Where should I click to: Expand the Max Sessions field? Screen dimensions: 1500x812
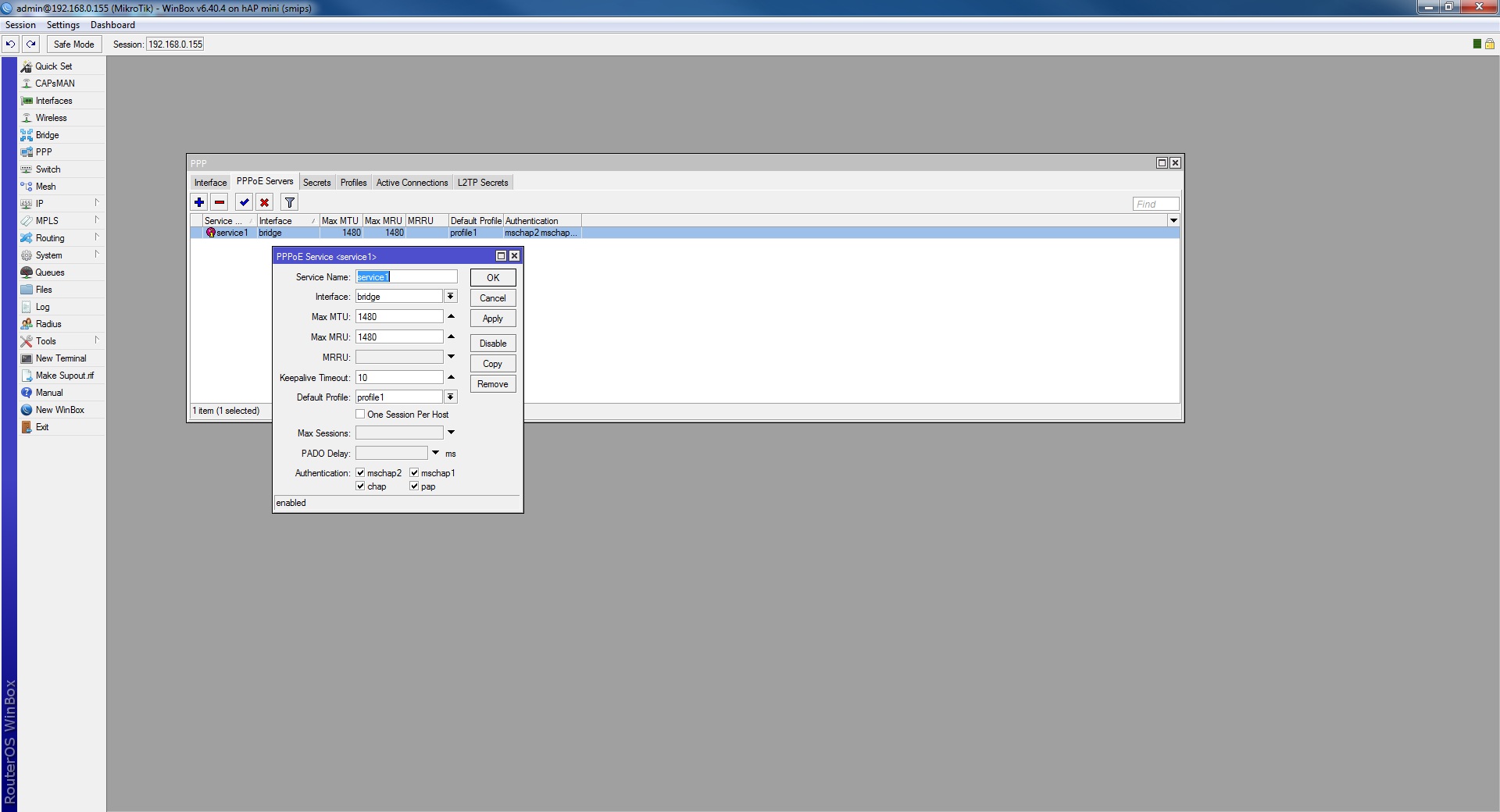(451, 433)
